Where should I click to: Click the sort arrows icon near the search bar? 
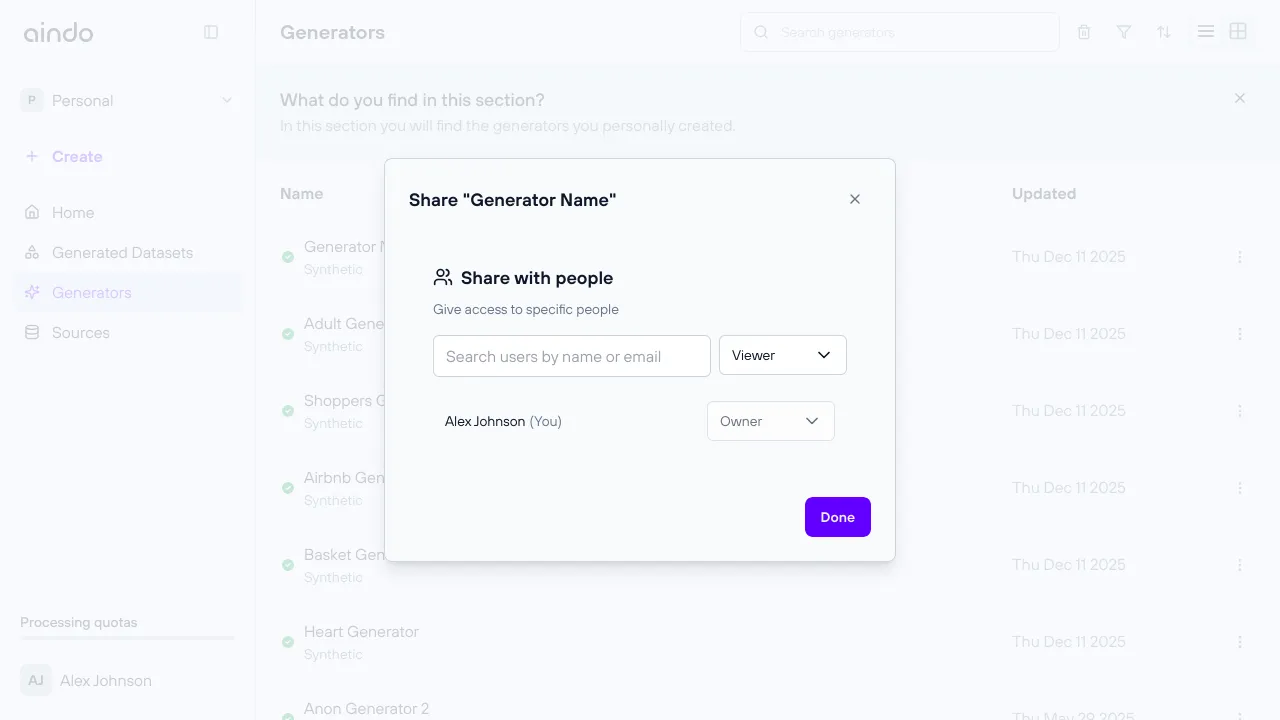(x=1164, y=31)
